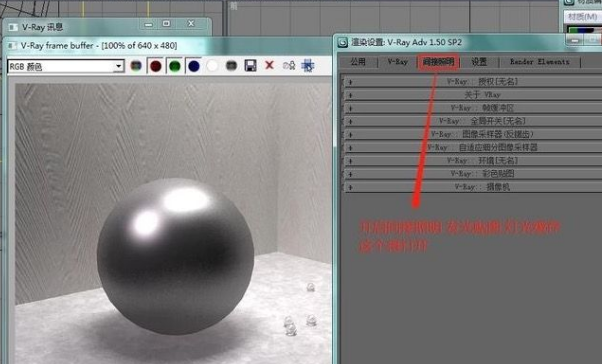Image resolution: width=602 pixels, height=364 pixels.
Task: Open the 设置 tab
Action: tap(479, 62)
